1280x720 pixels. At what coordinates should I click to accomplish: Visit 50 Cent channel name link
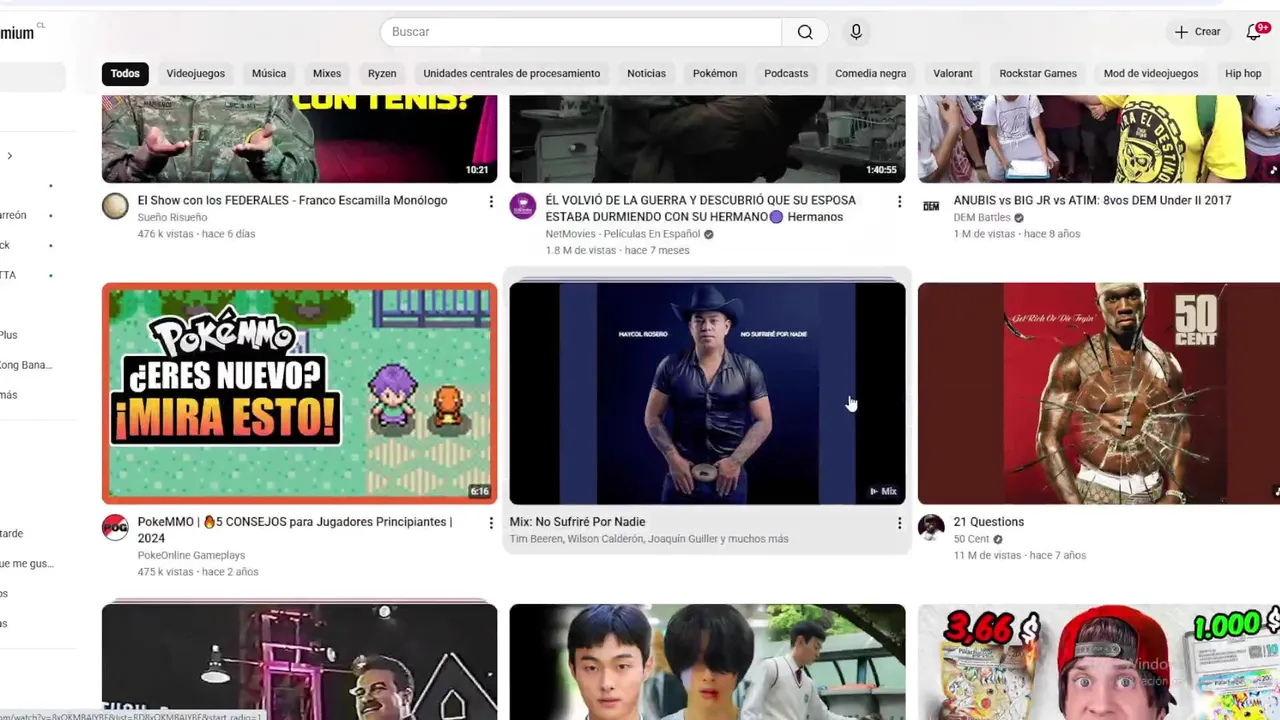971,538
